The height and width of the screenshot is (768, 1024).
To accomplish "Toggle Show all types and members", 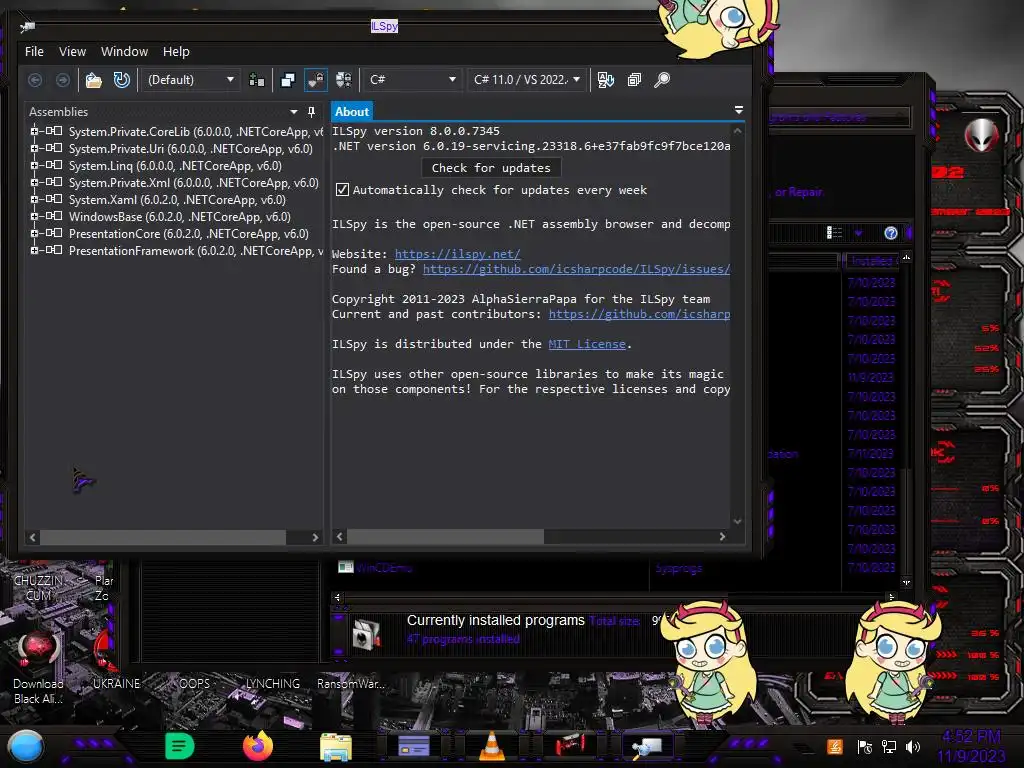I will pos(344,80).
